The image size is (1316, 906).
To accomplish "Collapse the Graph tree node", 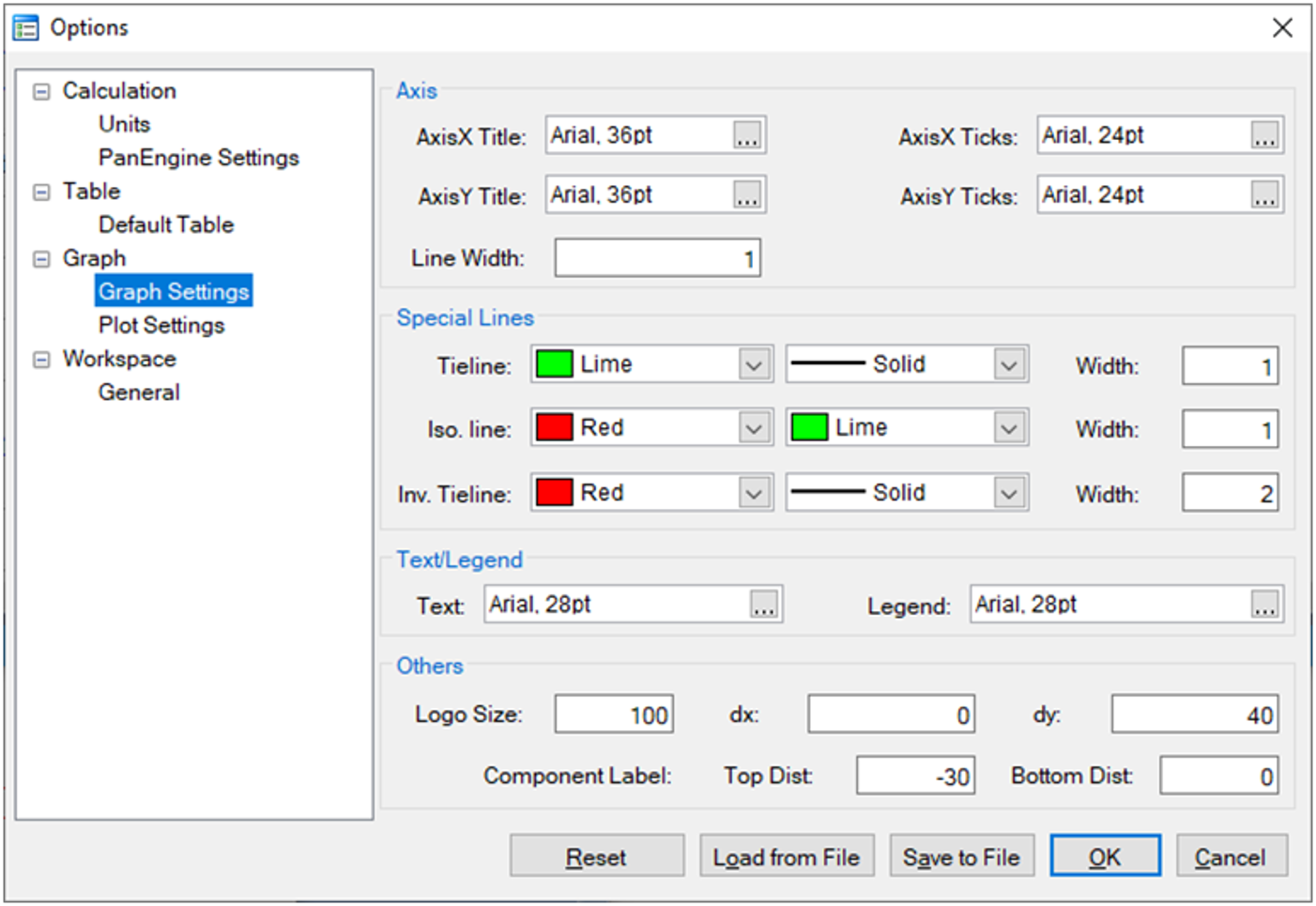I will coord(41,259).
